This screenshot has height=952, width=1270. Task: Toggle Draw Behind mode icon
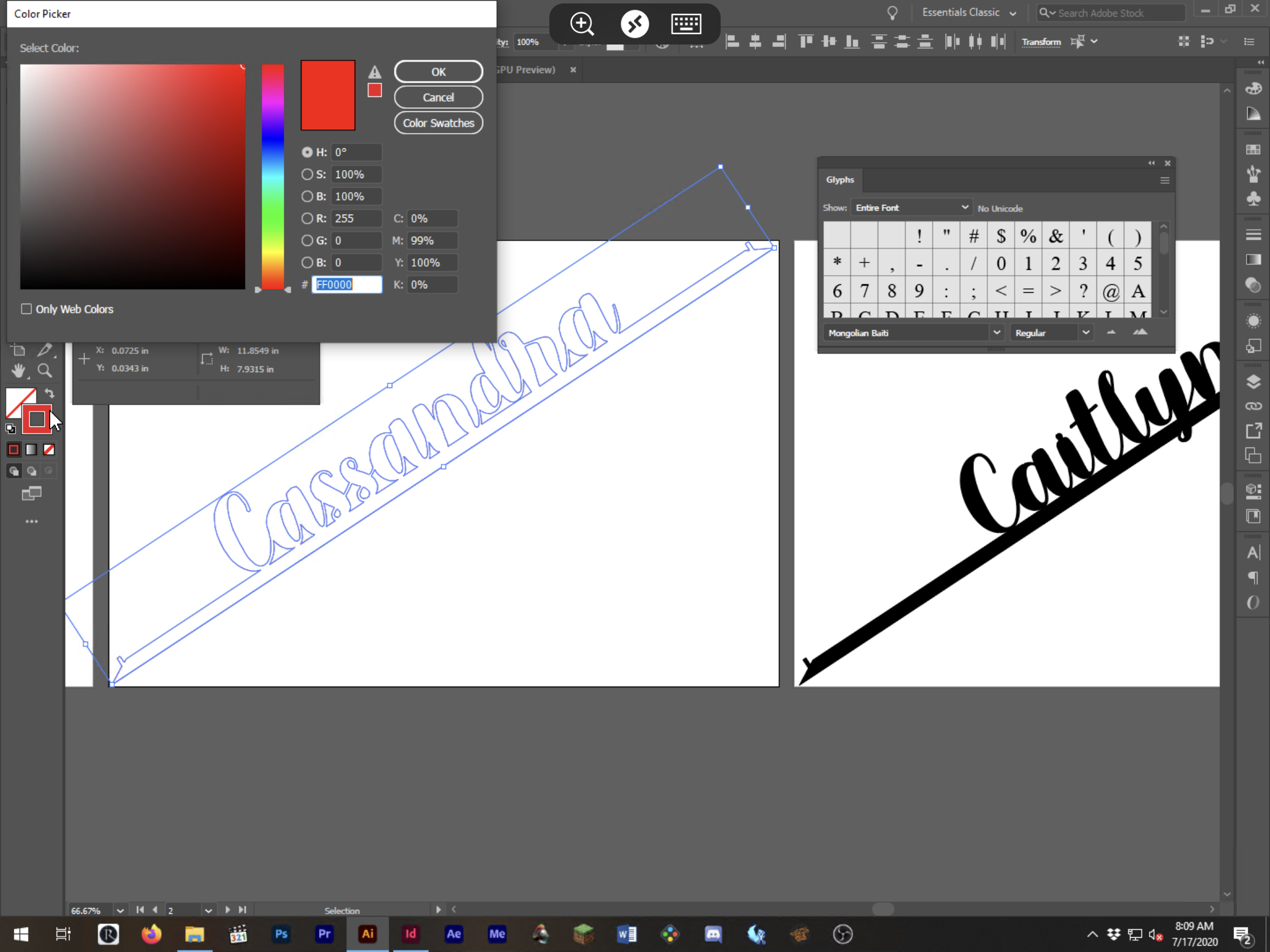click(31, 471)
